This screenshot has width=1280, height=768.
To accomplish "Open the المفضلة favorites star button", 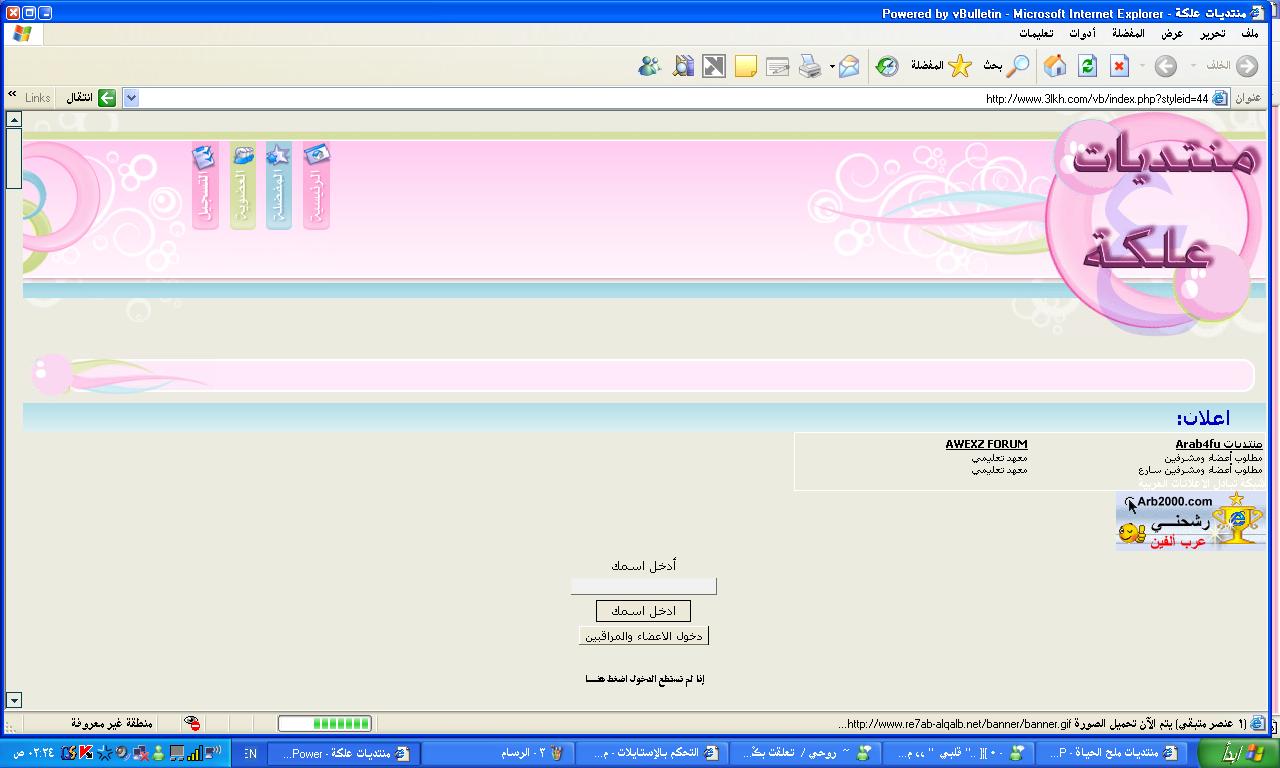I will [x=942, y=67].
